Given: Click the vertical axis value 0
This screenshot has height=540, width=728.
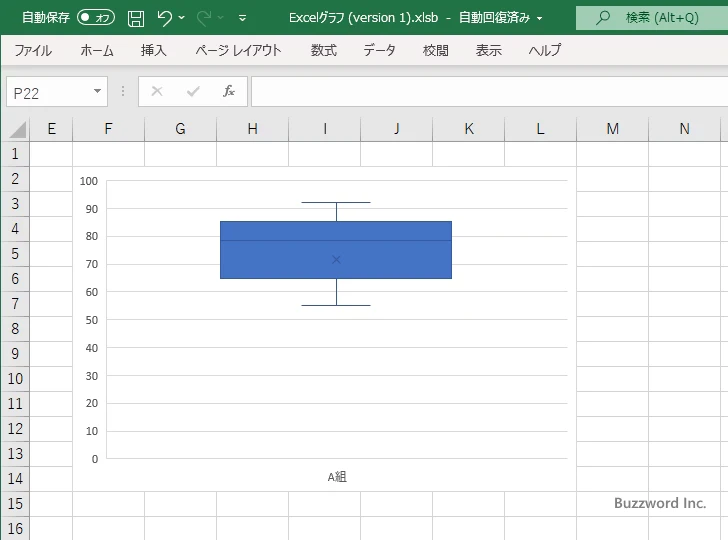Looking at the screenshot, I should pyautogui.click(x=95, y=459).
